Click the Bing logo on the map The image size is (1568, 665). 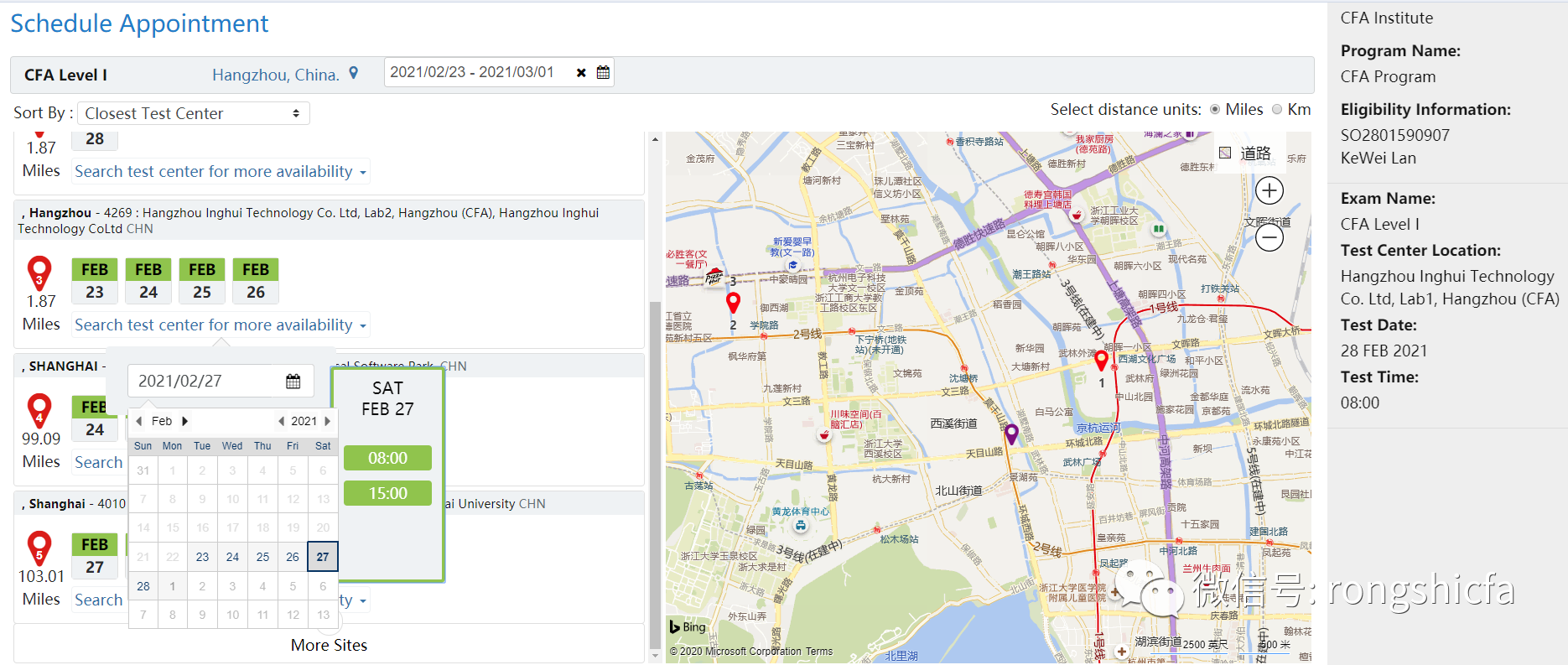coord(688,626)
